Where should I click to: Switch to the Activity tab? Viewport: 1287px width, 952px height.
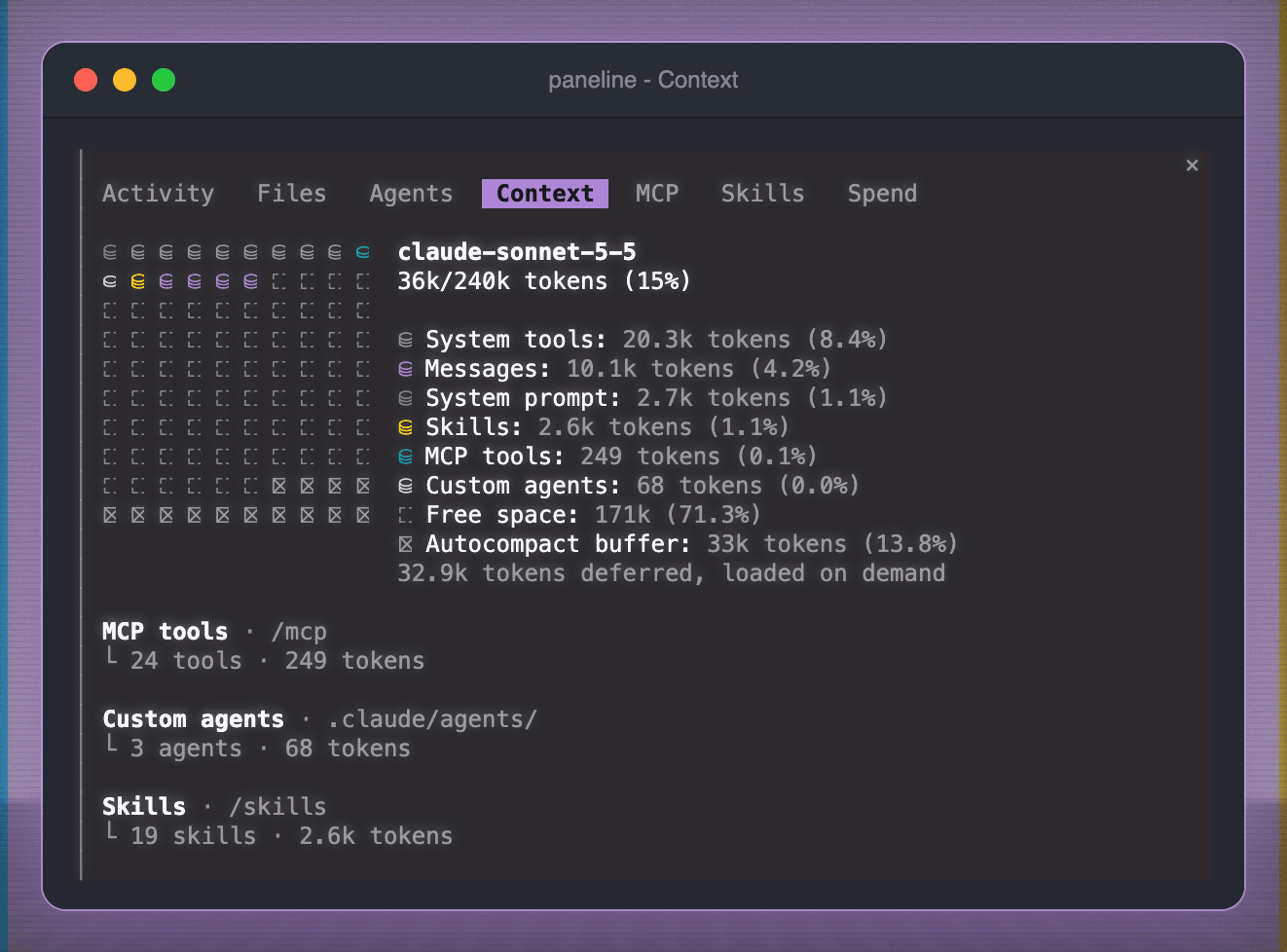point(158,194)
